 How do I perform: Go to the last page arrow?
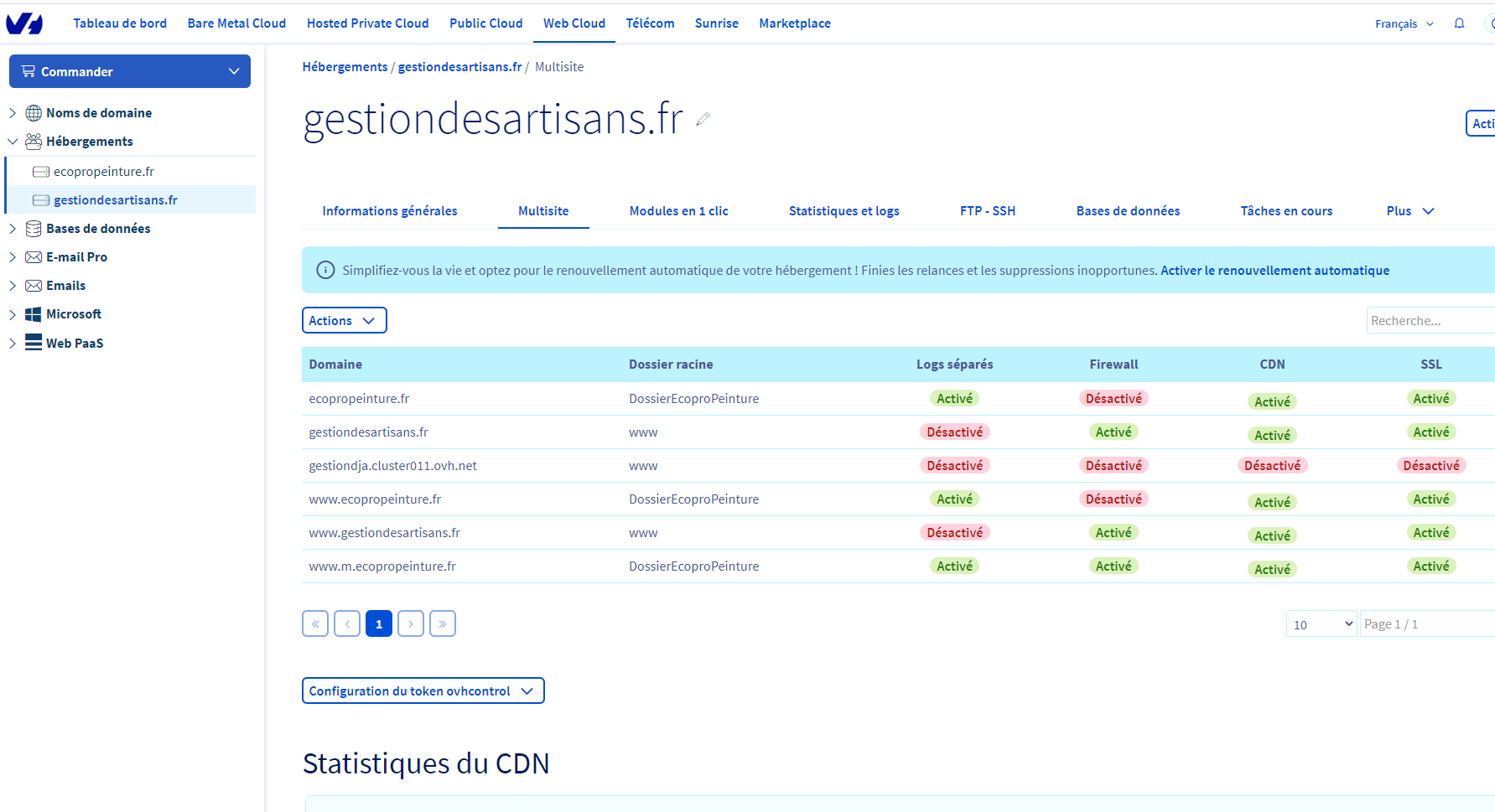(x=442, y=623)
